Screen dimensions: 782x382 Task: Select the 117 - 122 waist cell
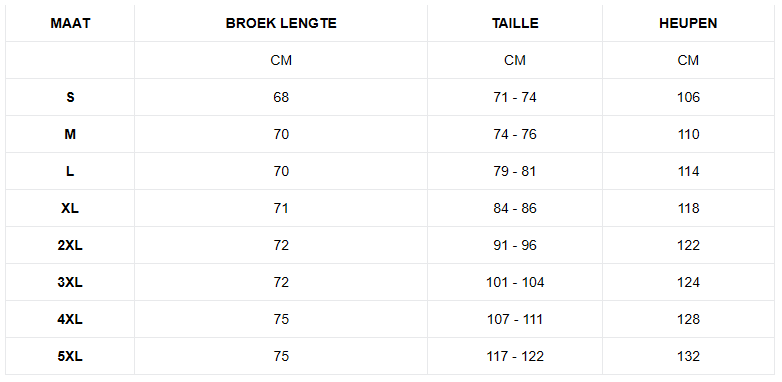(x=515, y=357)
